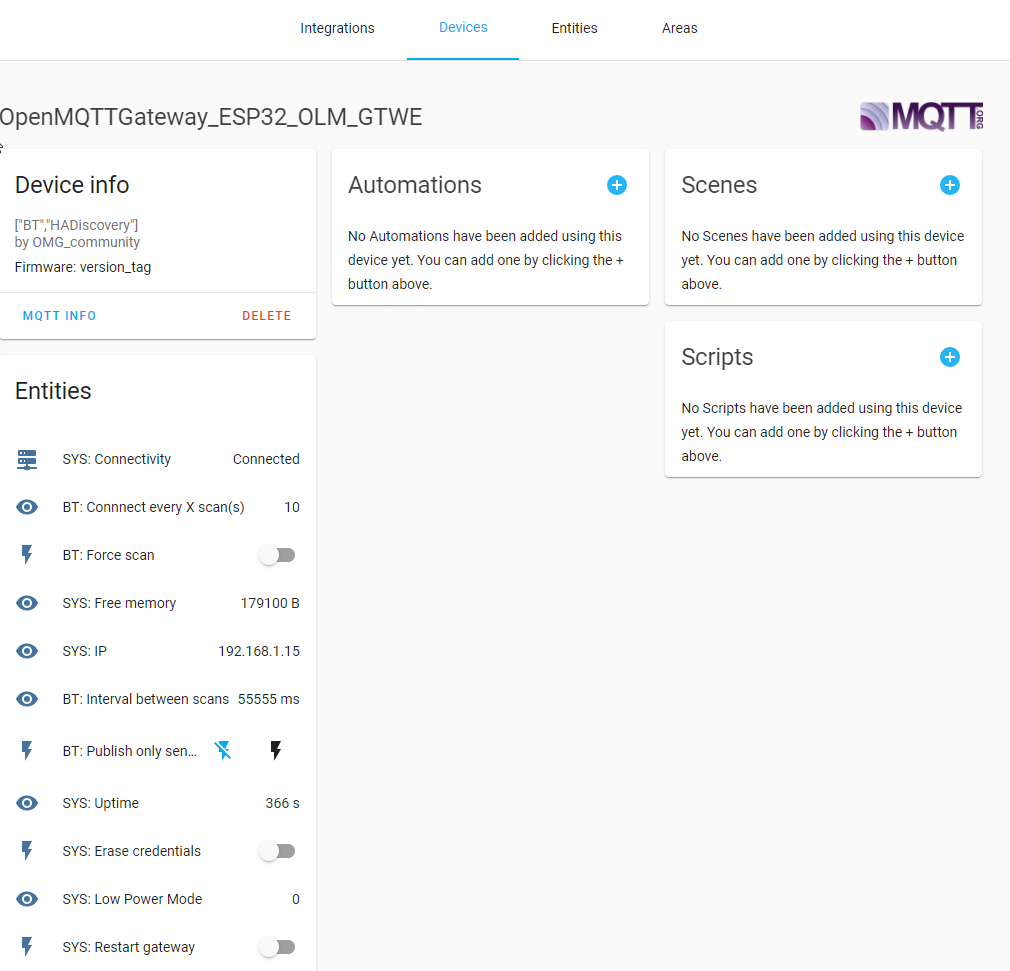Click DELETE to remove the device

click(267, 315)
